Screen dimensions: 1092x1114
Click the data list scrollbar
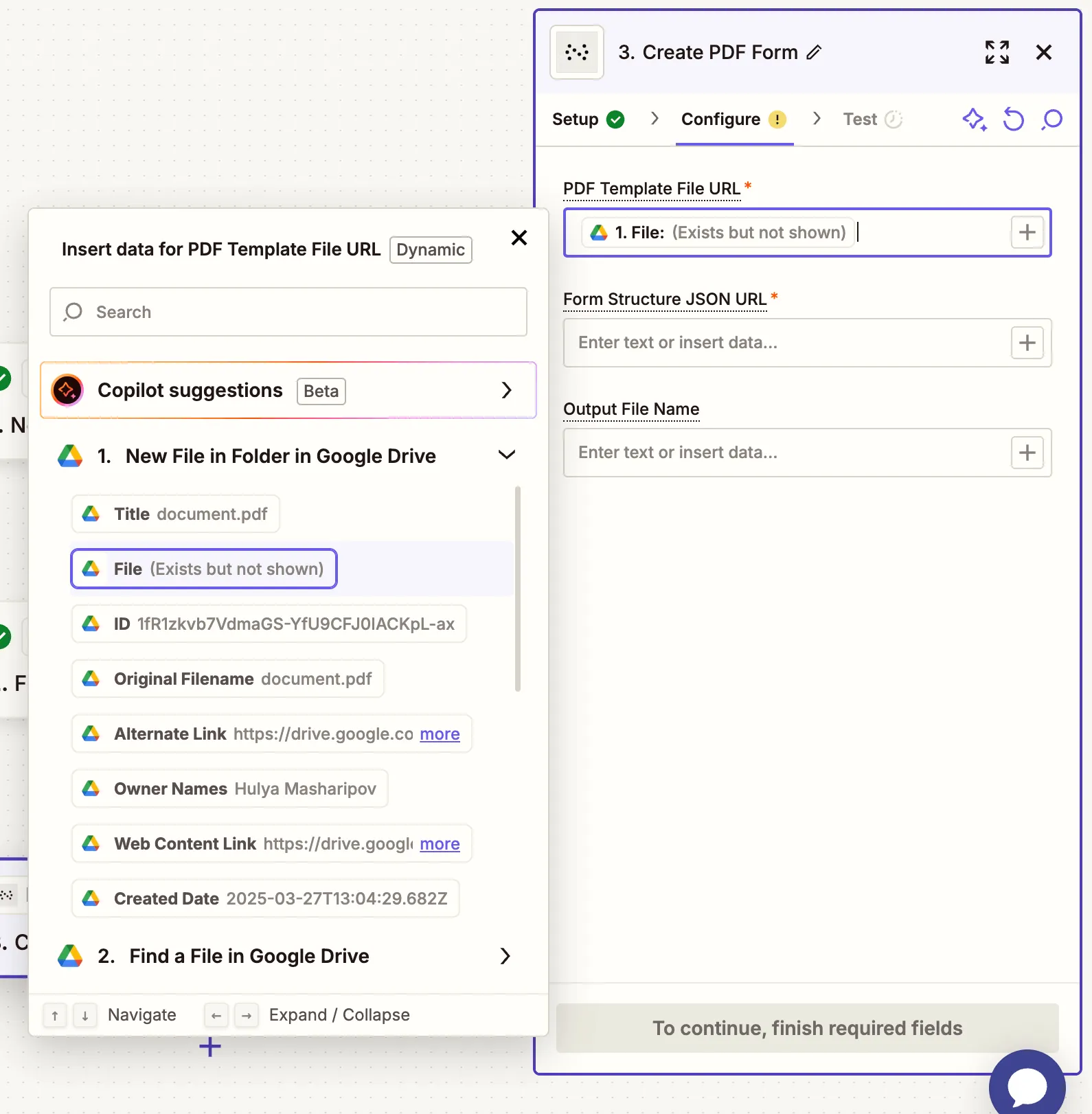(518, 589)
